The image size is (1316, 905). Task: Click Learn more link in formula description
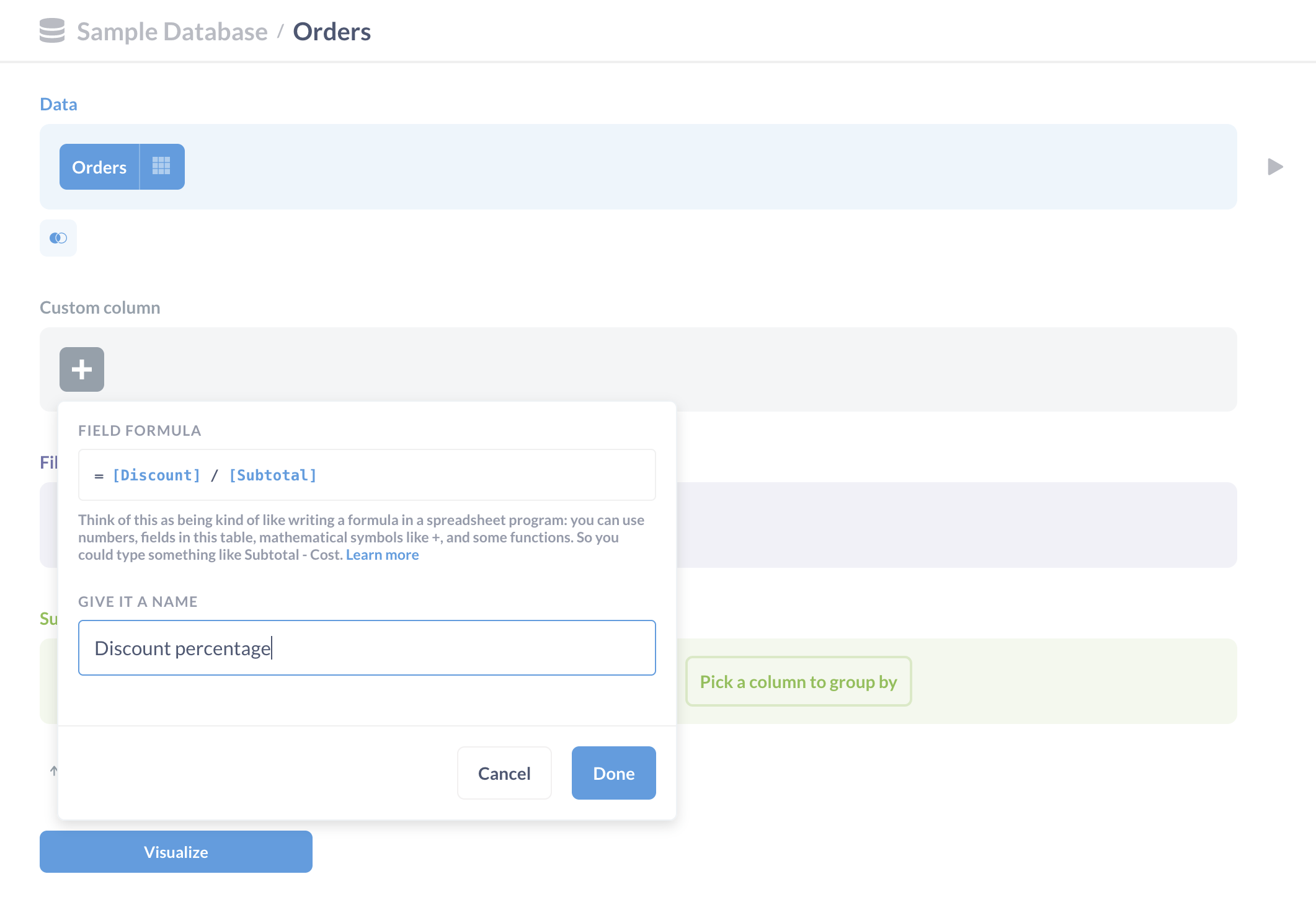point(383,554)
